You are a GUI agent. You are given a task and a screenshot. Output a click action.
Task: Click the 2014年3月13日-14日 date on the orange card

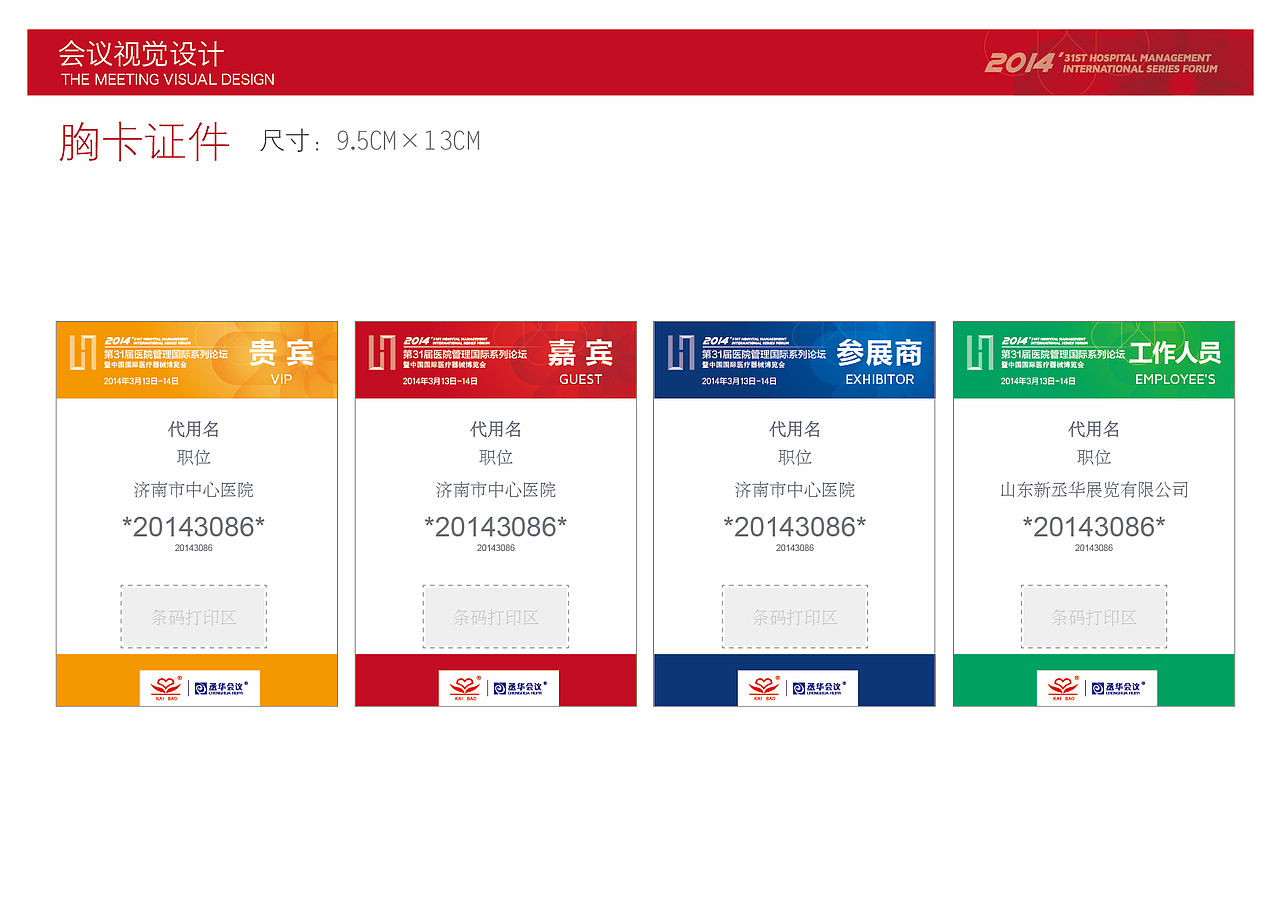141,381
